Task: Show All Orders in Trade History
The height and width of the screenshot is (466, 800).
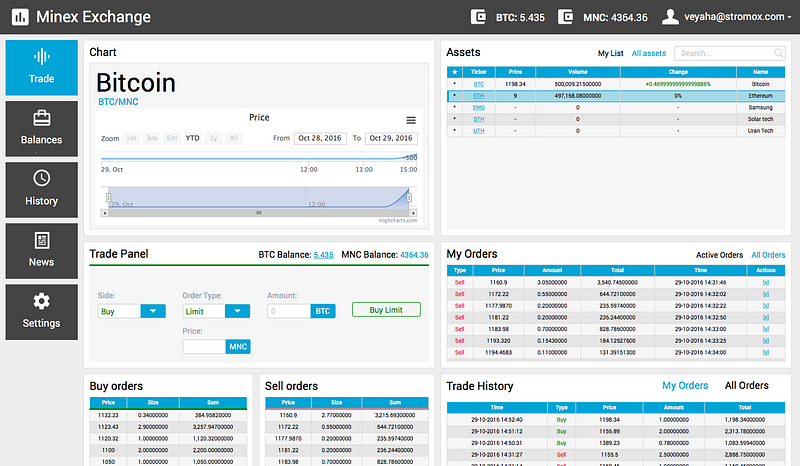Action: point(747,385)
